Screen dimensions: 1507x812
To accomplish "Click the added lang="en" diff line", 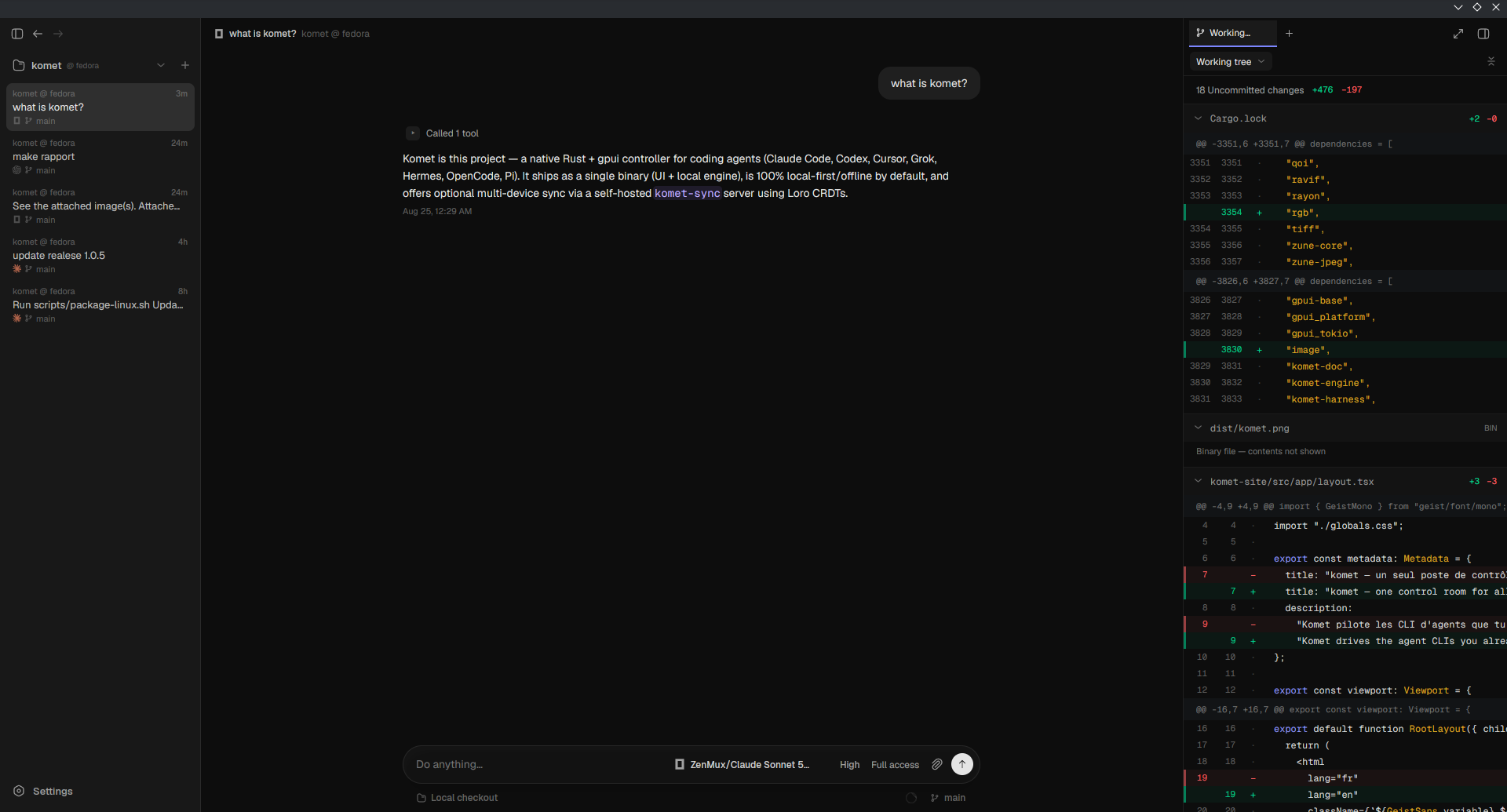I will (1345, 795).
